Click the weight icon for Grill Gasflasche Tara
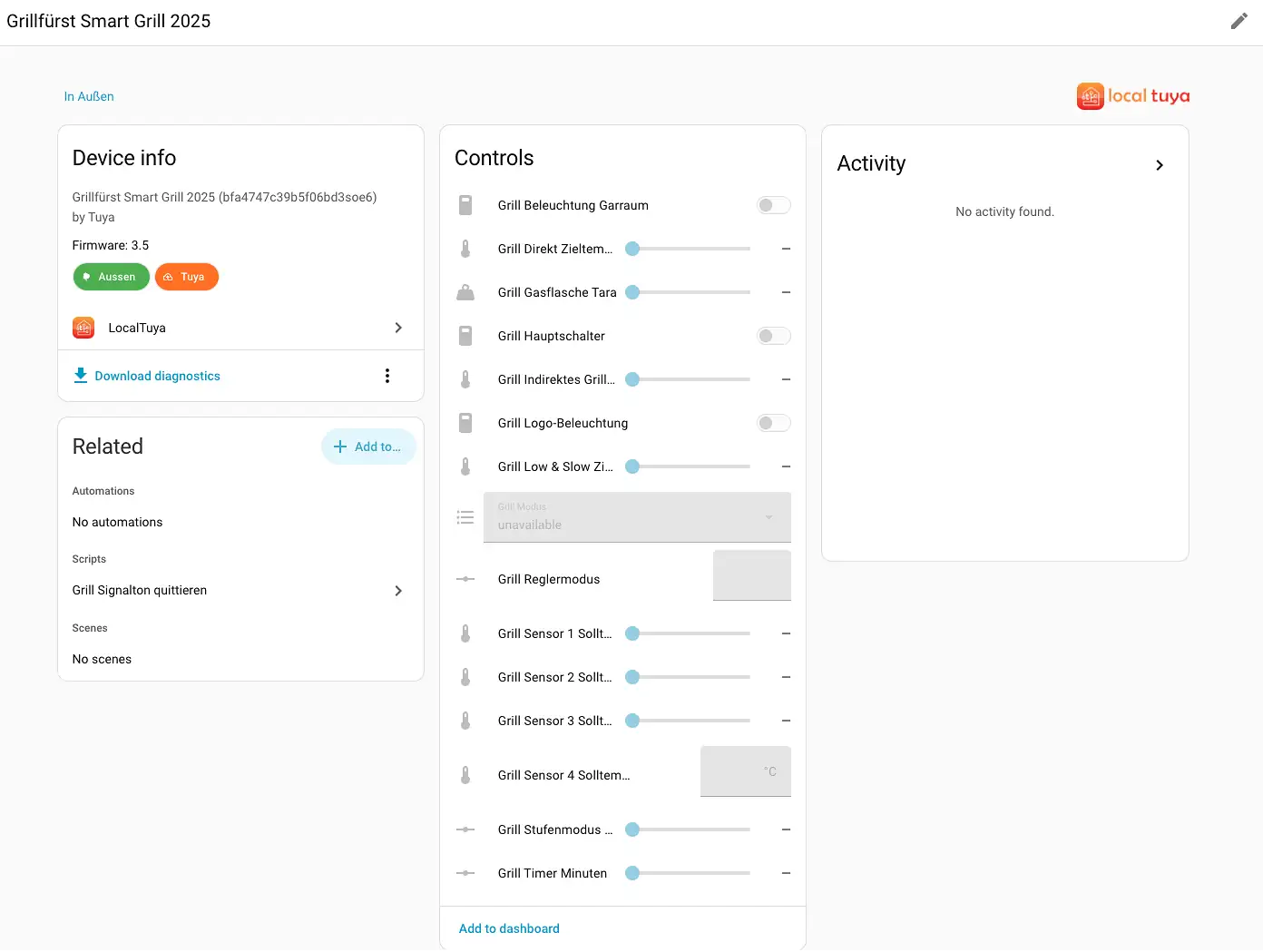The height and width of the screenshot is (952, 1263). 465,292
